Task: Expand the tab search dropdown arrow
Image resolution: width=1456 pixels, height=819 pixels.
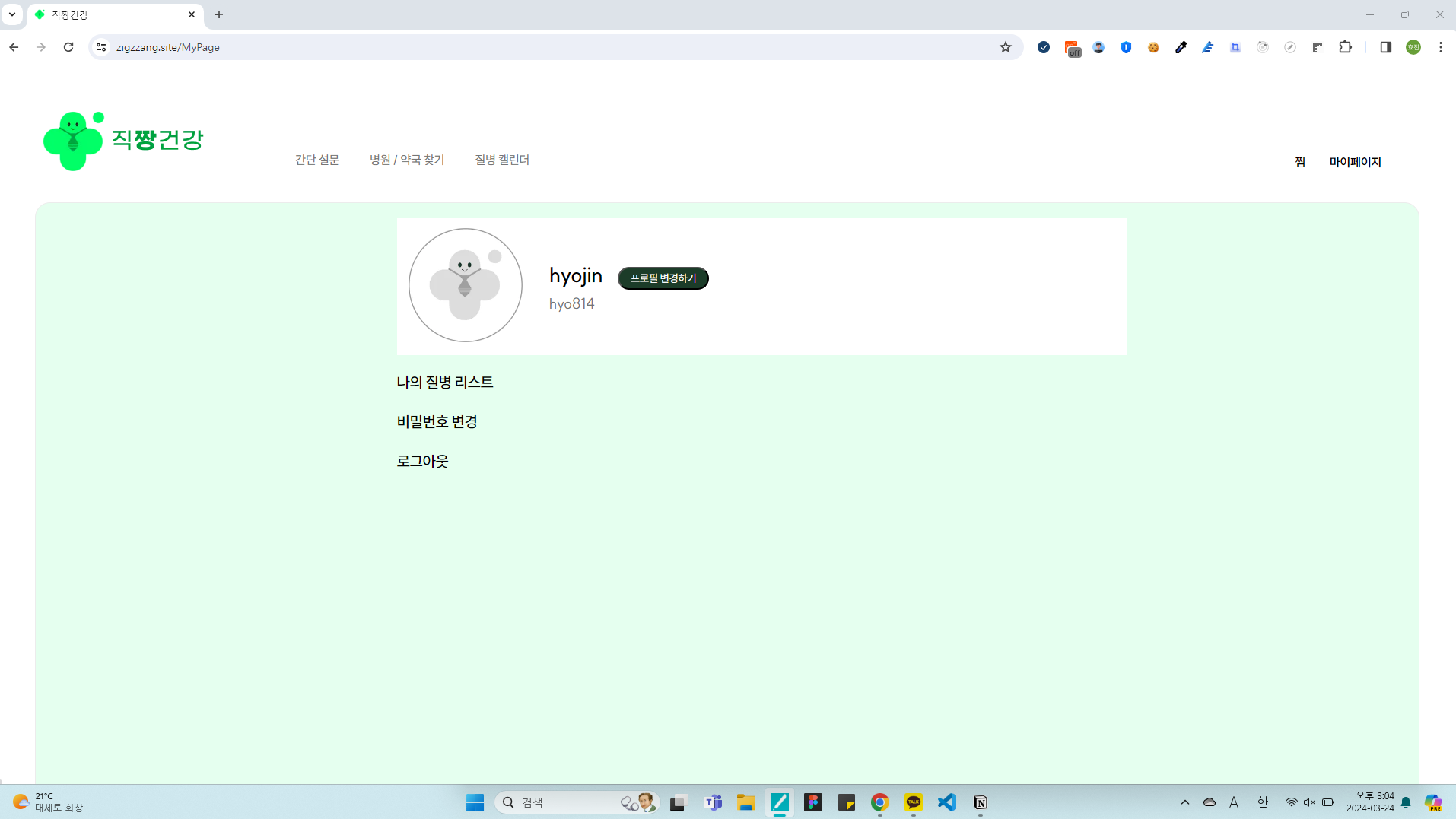Action: coord(12,14)
